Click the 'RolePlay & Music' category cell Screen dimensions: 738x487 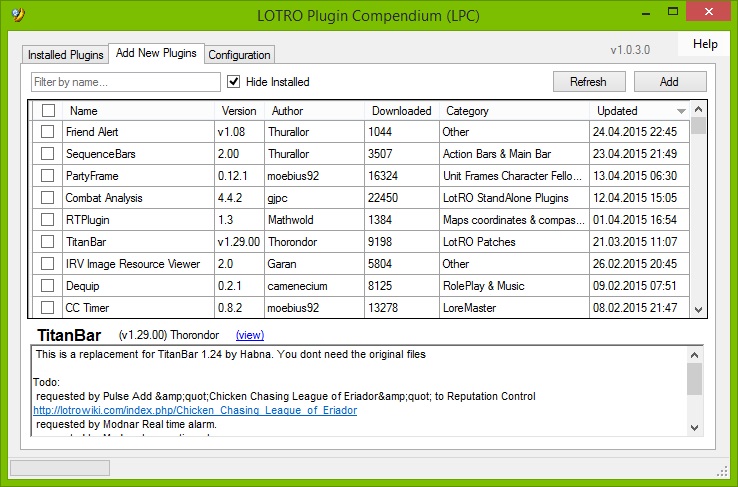tap(514, 286)
